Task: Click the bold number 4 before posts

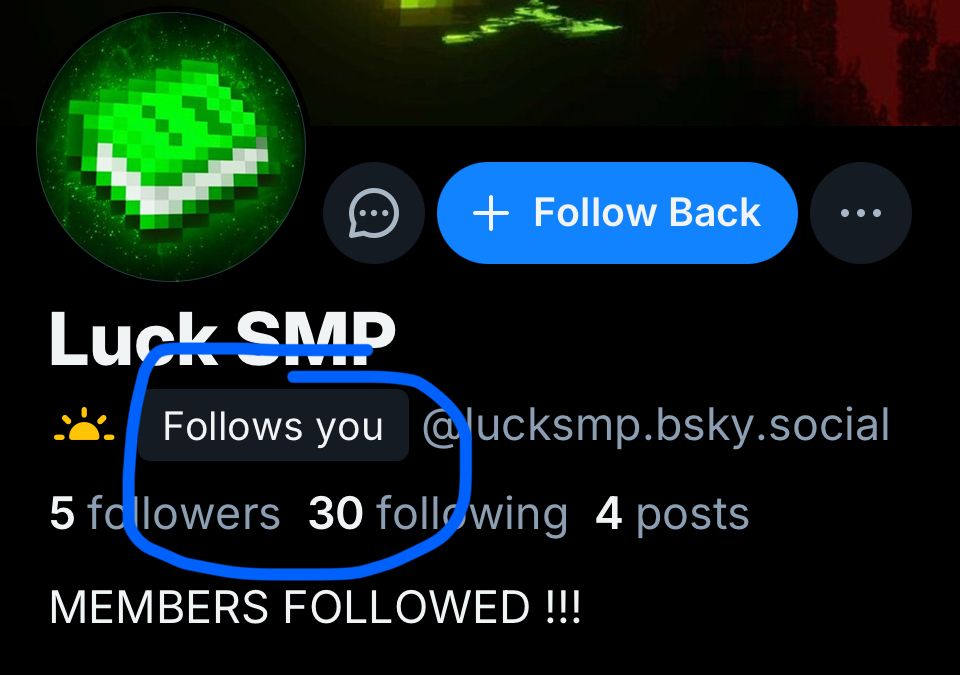Action: pos(609,513)
